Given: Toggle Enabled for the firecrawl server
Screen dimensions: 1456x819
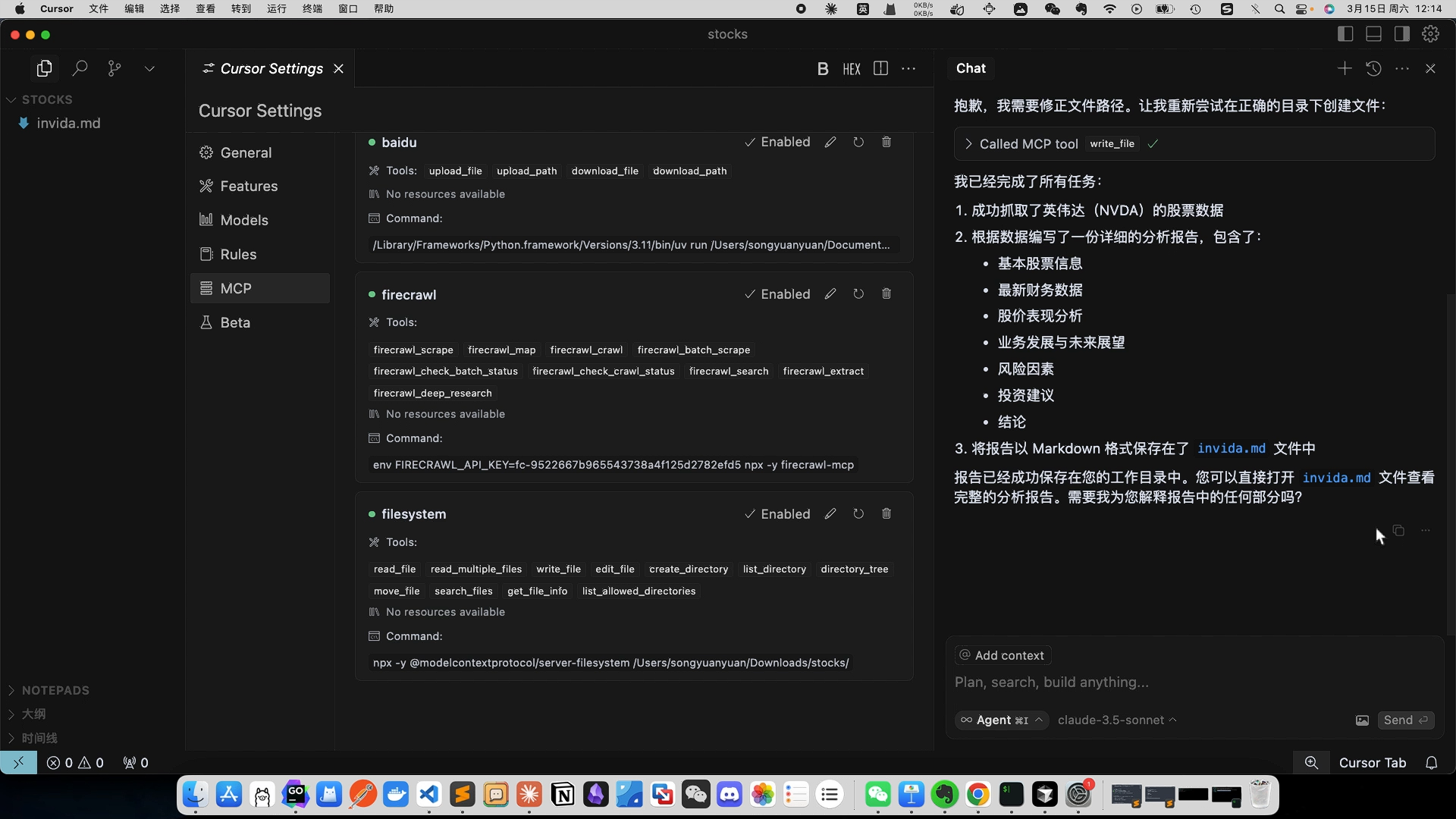Looking at the screenshot, I should (x=777, y=294).
